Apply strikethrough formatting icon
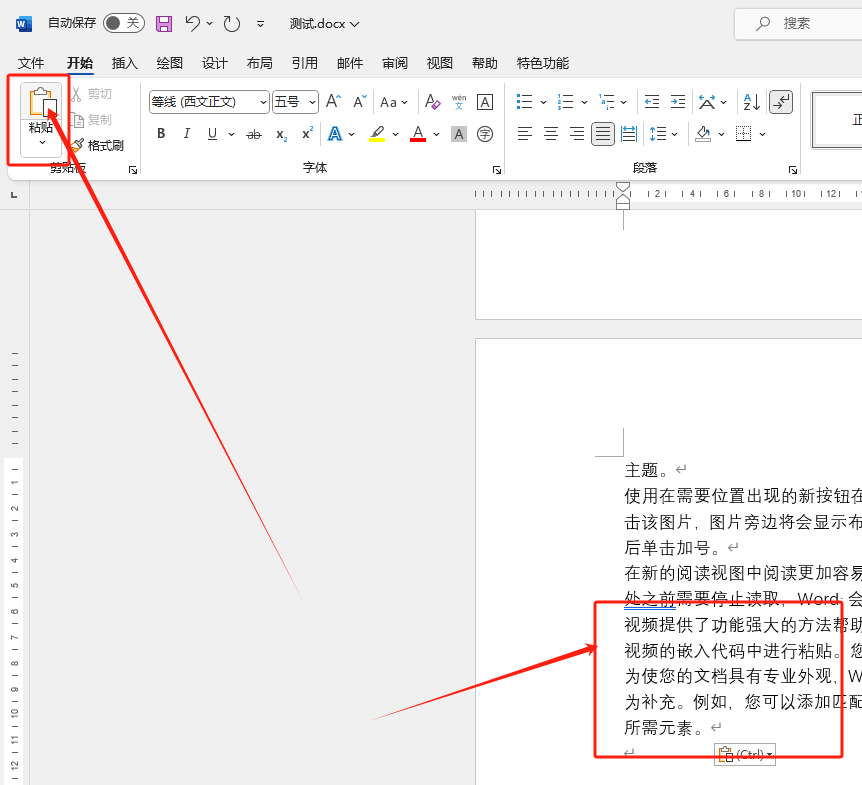The width and height of the screenshot is (862, 785). (254, 134)
